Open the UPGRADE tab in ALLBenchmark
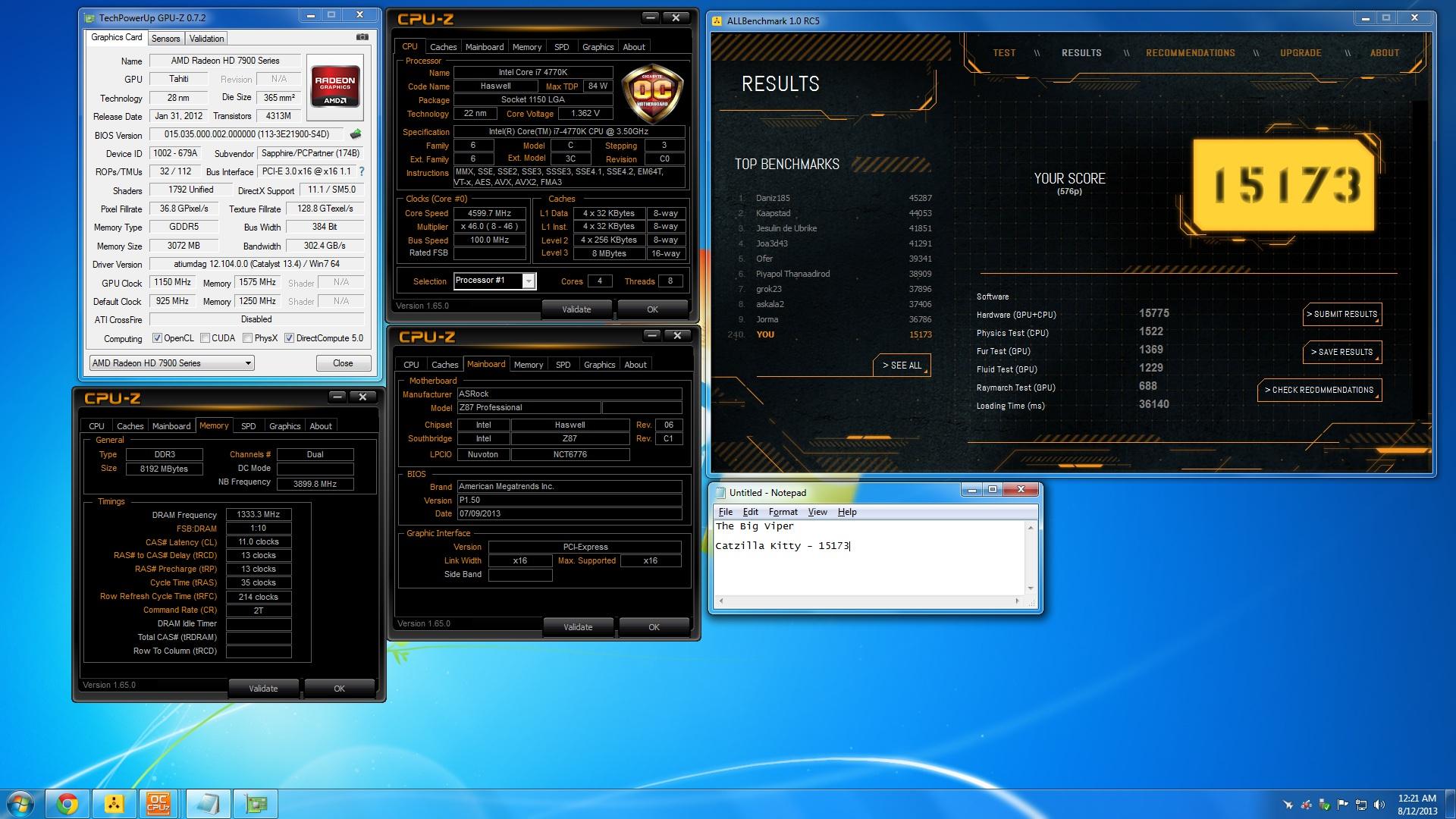The height and width of the screenshot is (819, 1456). [x=1301, y=53]
